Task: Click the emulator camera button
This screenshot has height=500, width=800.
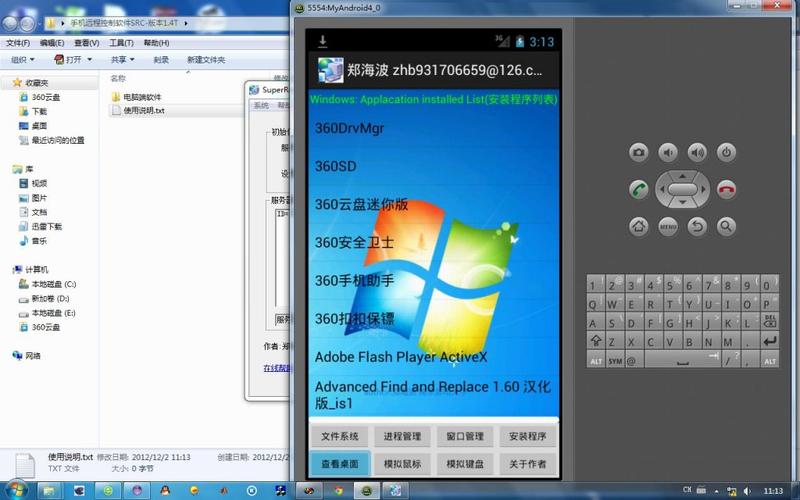Action: click(638, 152)
